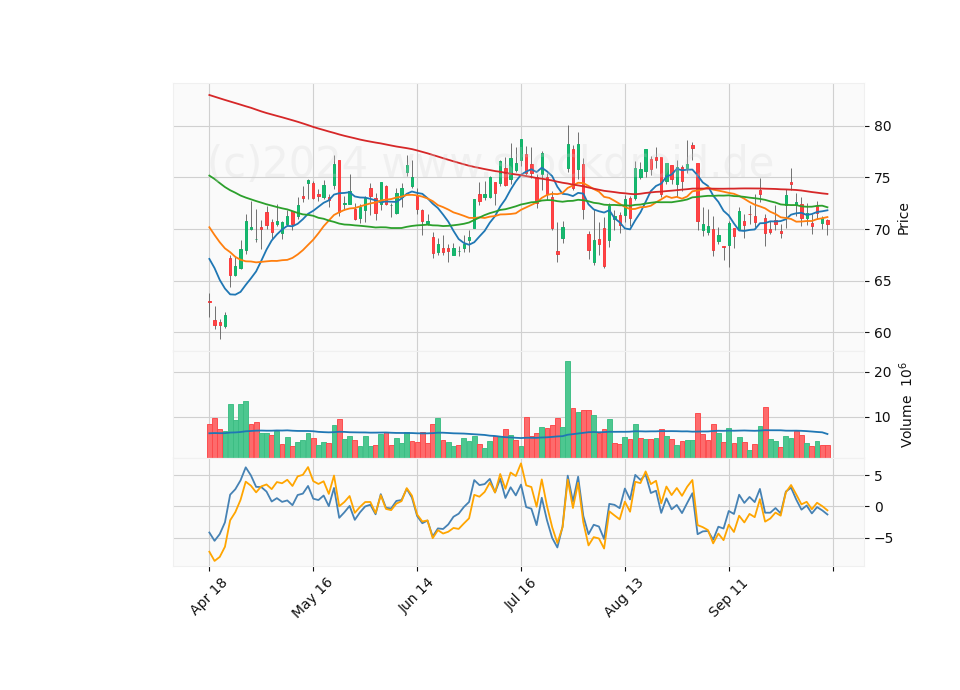Click the 20 volume axis value

click(883, 373)
